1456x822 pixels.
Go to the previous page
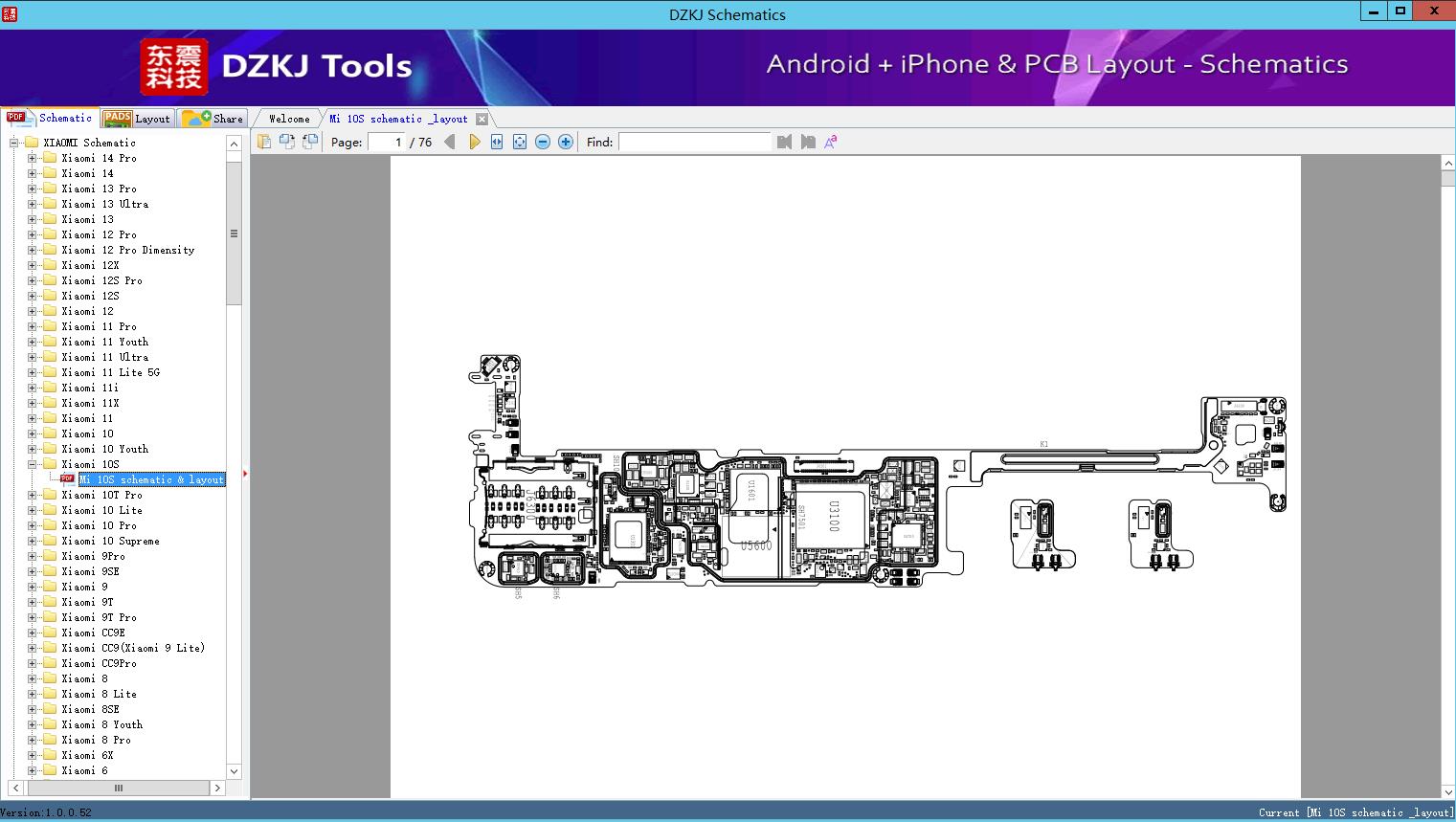click(450, 142)
